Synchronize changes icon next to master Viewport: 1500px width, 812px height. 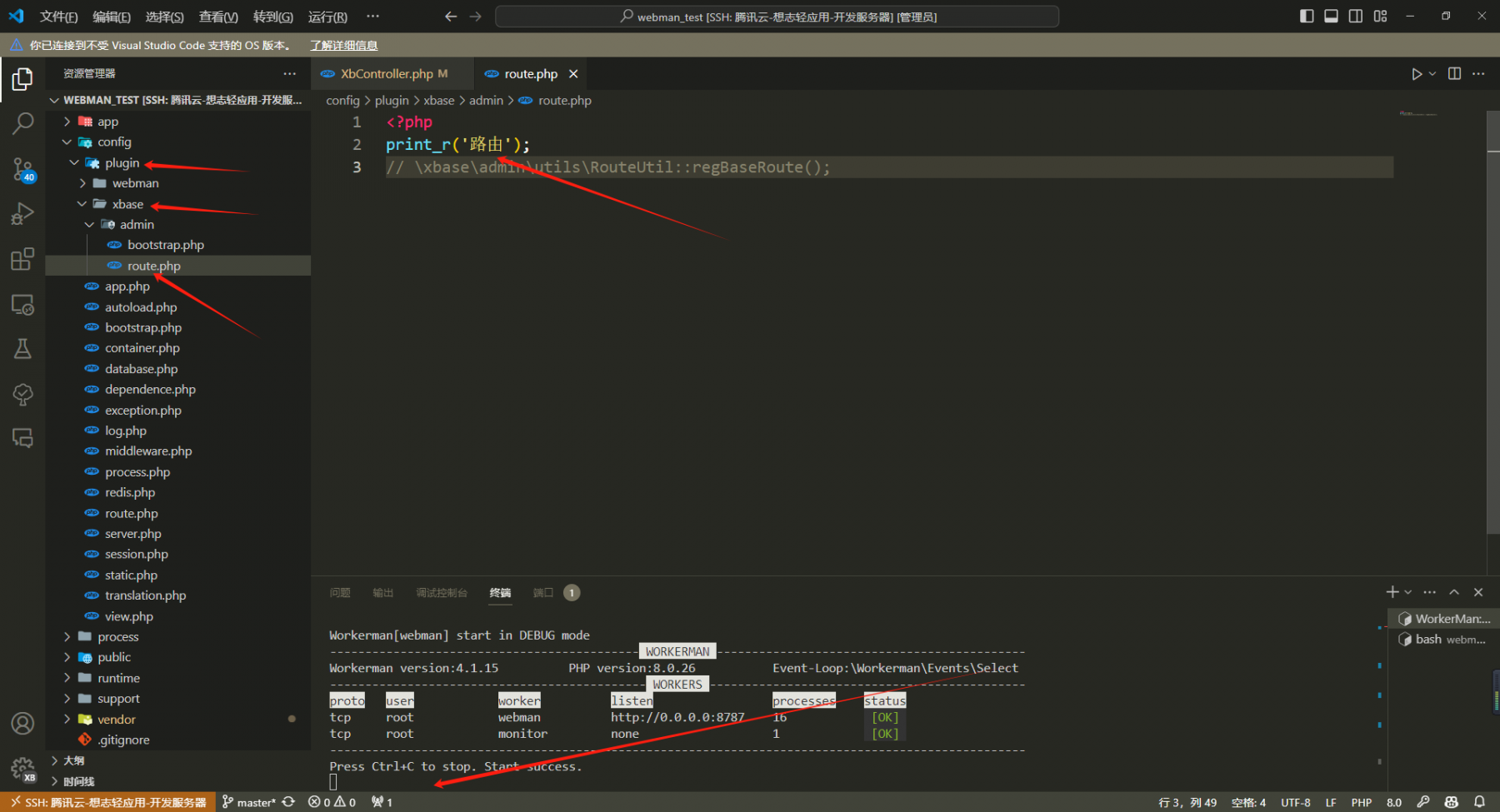288,802
